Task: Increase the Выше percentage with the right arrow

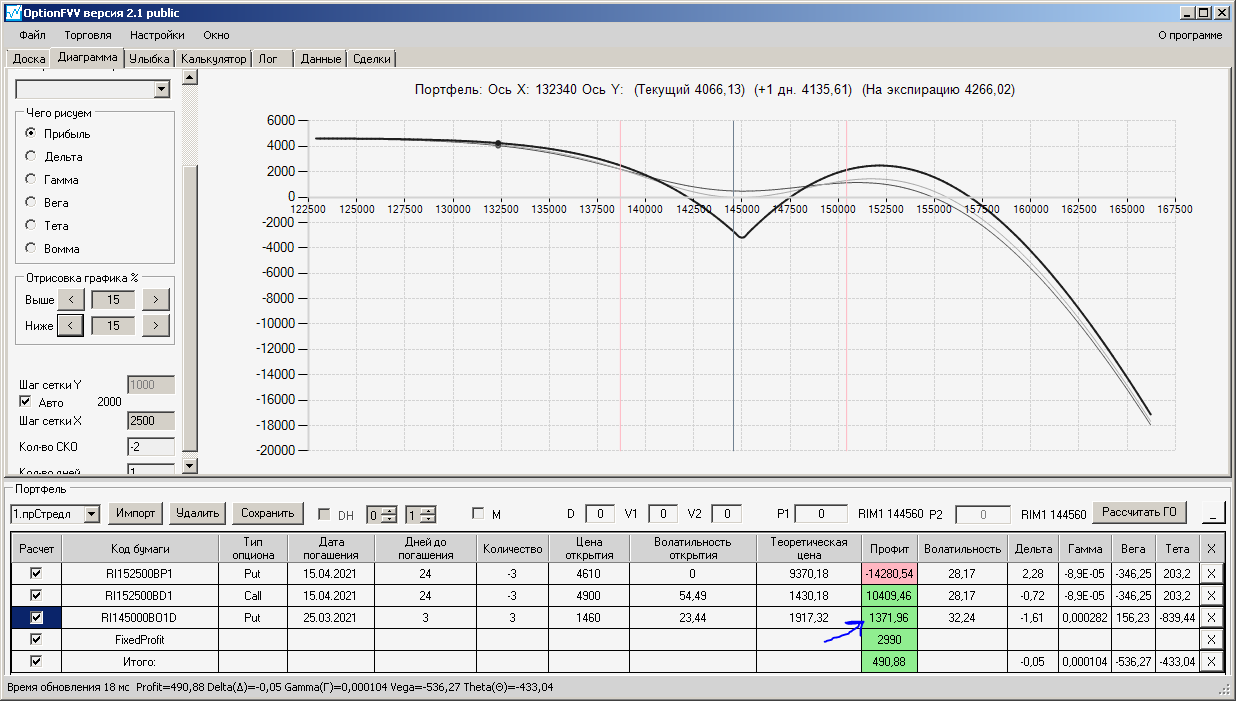Action: pyautogui.click(x=156, y=299)
